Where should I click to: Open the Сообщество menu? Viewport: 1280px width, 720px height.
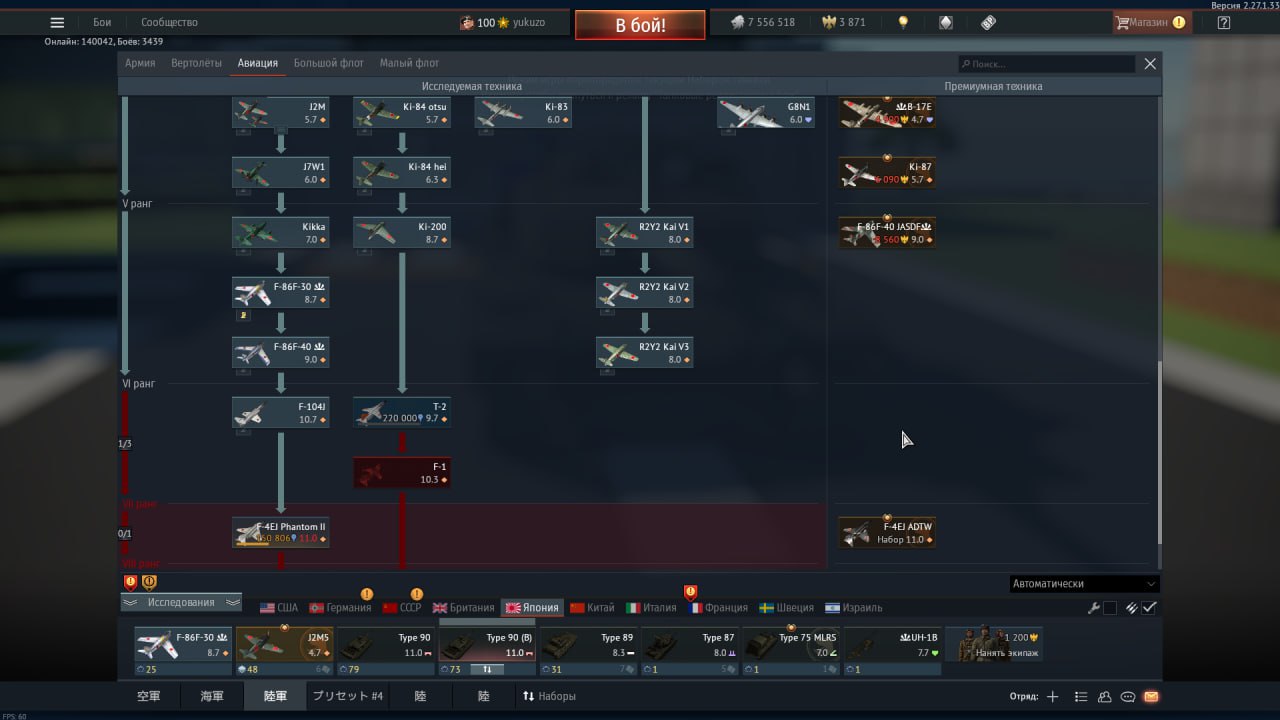[169, 22]
